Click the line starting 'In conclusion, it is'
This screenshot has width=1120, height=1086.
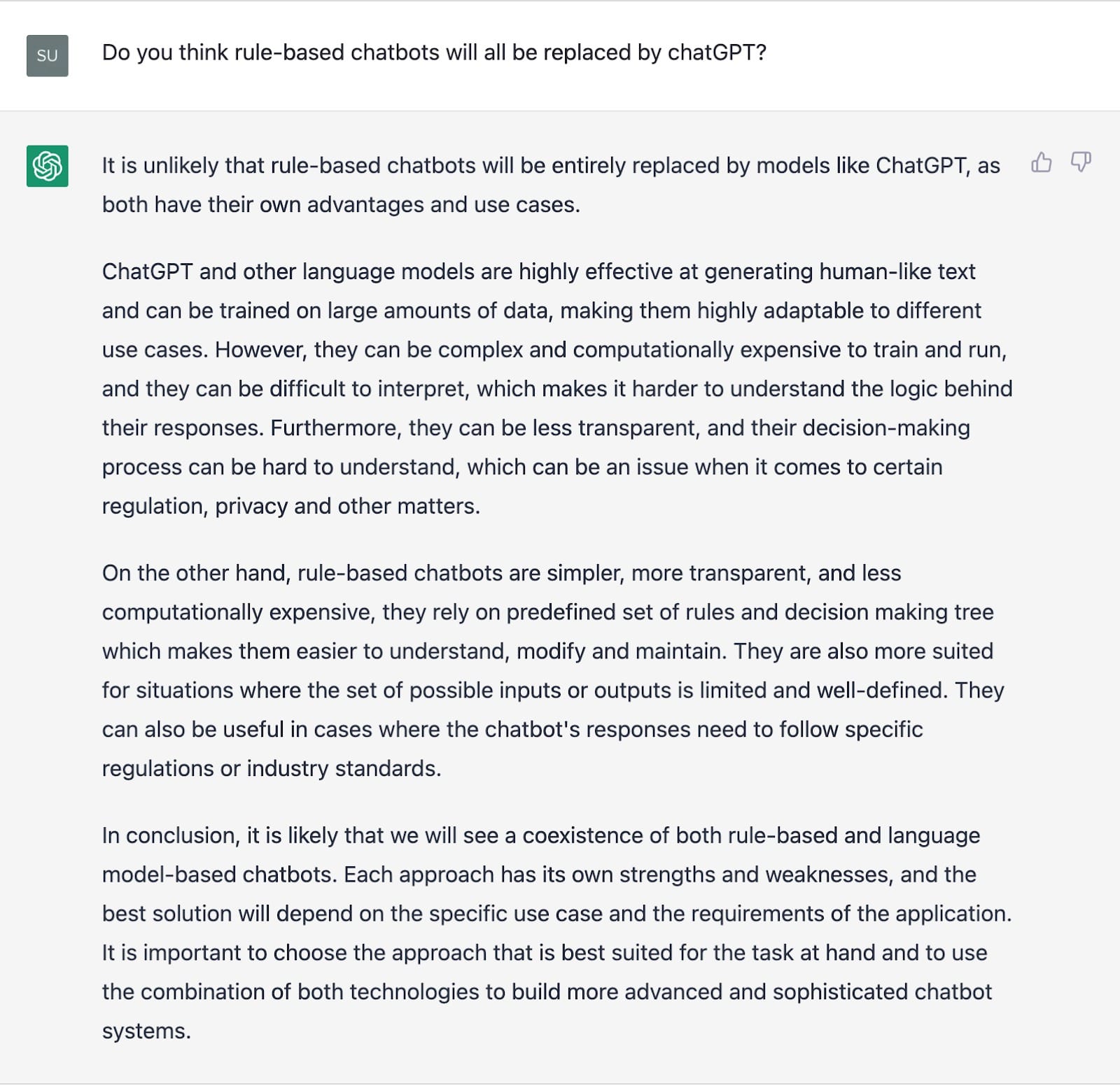pyautogui.click(x=541, y=835)
